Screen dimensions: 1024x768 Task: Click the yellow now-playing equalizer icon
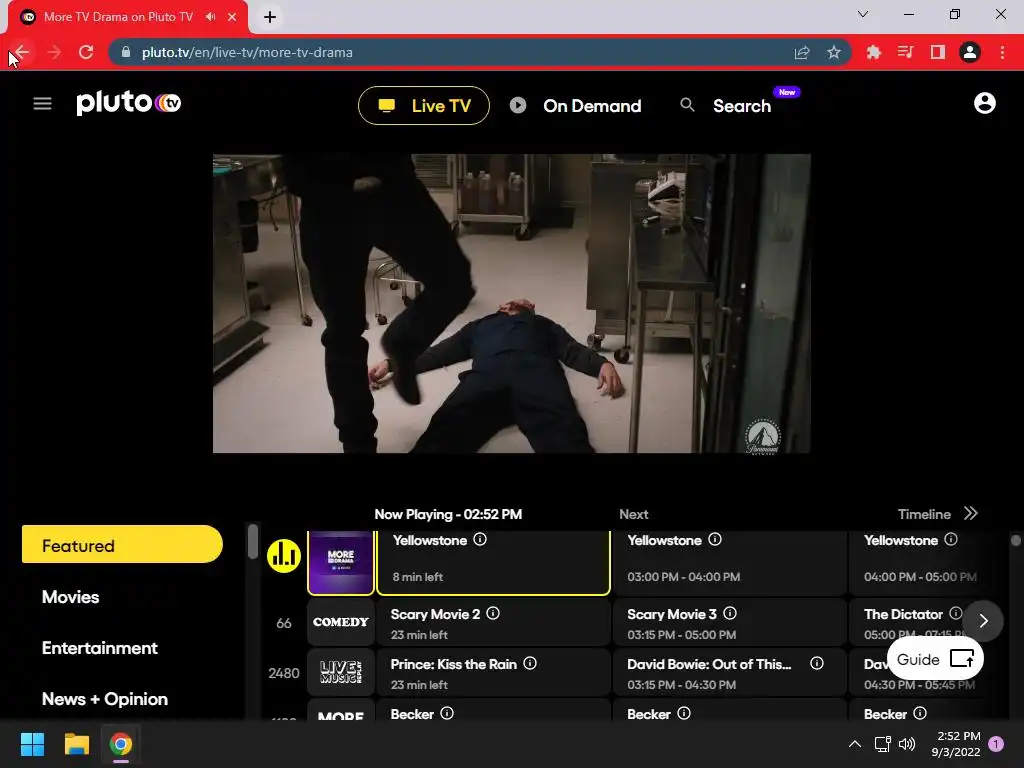(283, 556)
